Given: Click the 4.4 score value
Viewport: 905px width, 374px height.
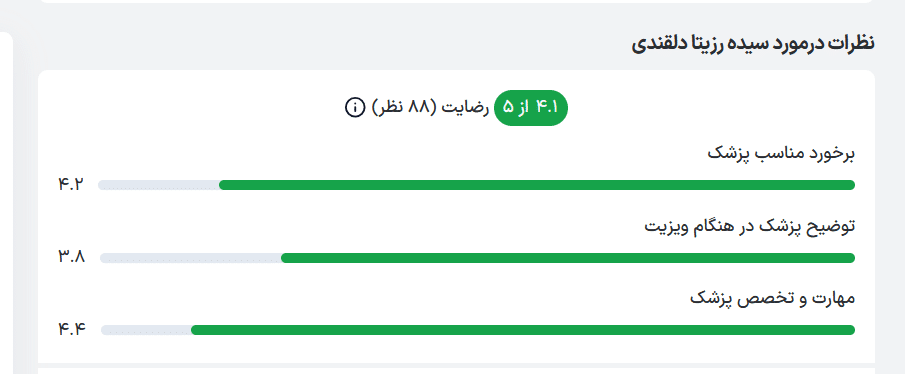Looking at the screenshot, I should 72,330.
